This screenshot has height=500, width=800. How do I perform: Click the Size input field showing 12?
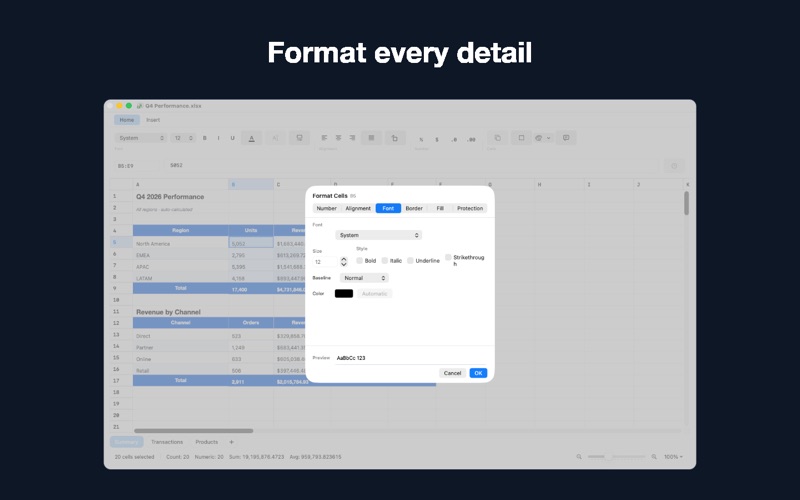[x=326, y=262]
